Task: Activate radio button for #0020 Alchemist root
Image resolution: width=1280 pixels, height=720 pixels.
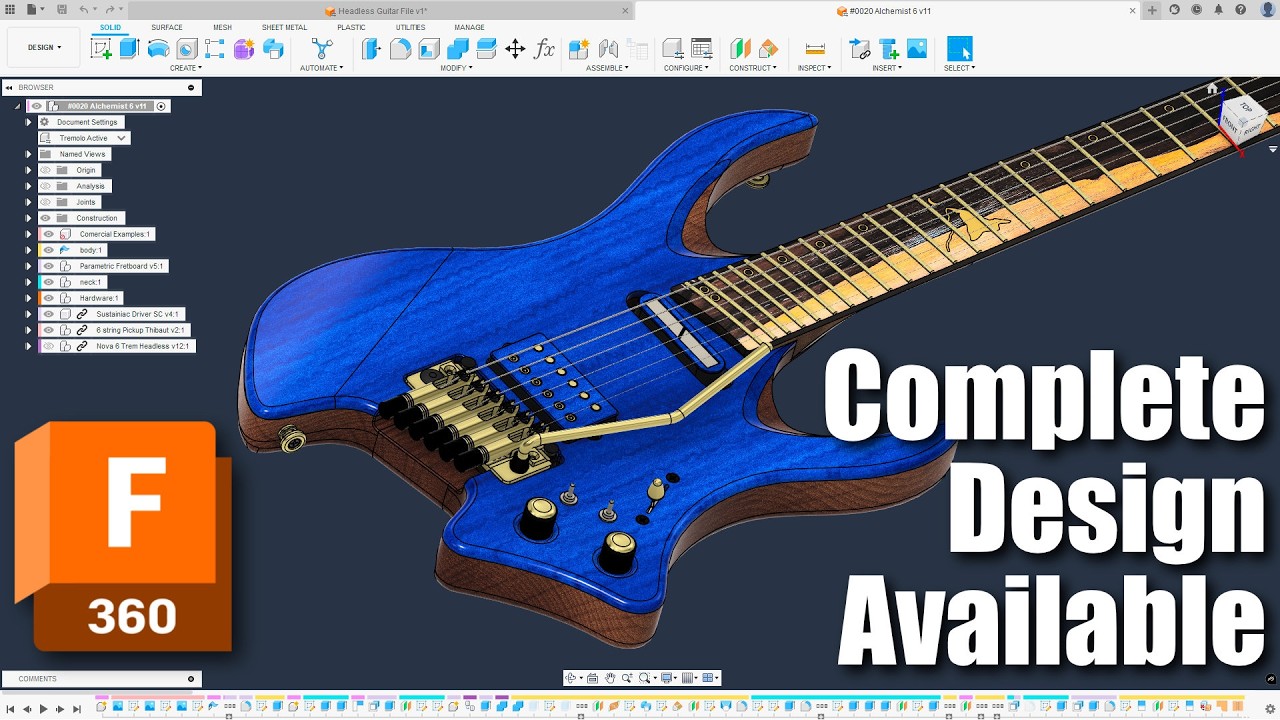Action: click(x=161, y=106)
